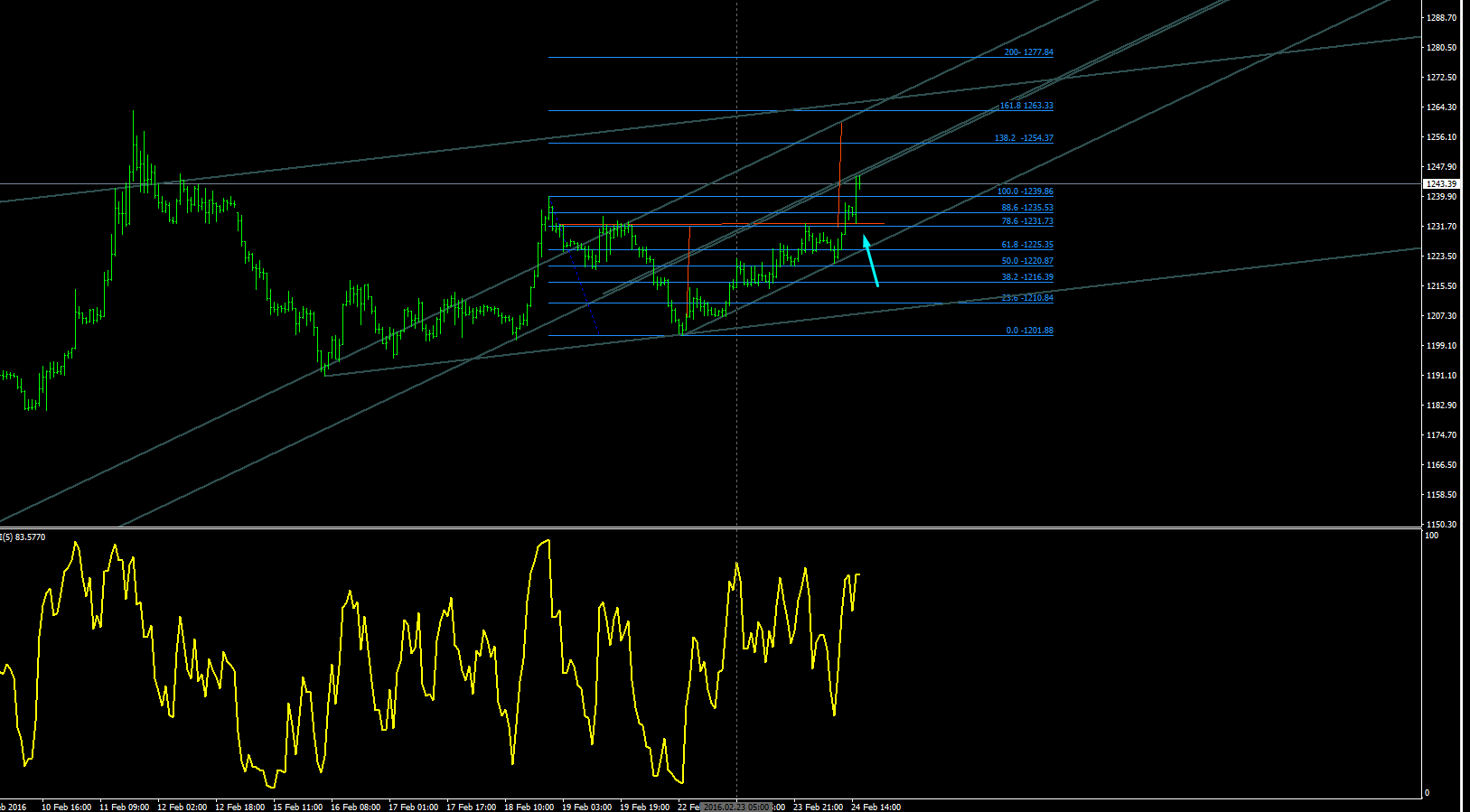This screenshot has height=812, width=1470.
Task: Click the "16 Feb 08:00" time label
Action: 355,807
